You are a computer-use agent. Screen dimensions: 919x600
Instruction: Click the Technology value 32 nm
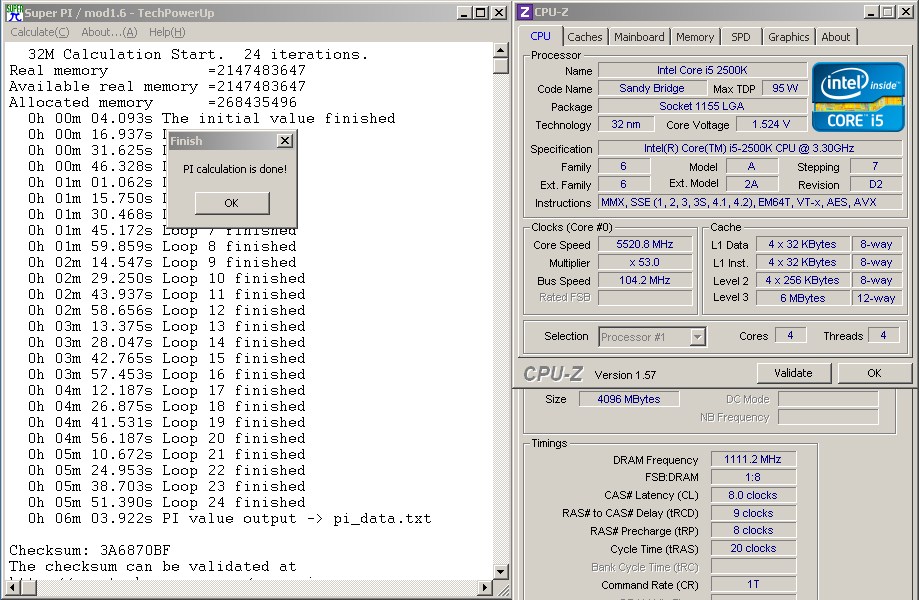pyautogui.click(x=626, y=124)
